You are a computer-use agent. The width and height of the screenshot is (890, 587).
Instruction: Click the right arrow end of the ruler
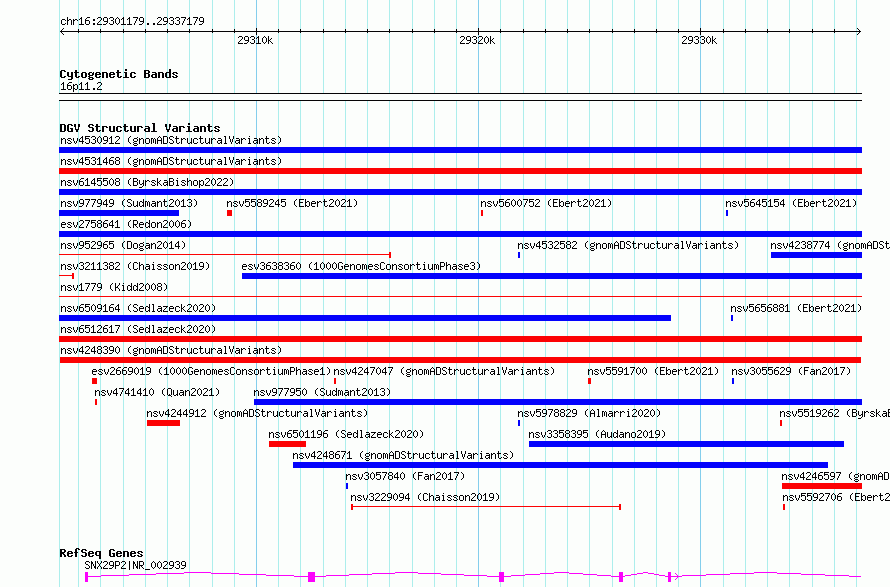[x=859, y=31]
